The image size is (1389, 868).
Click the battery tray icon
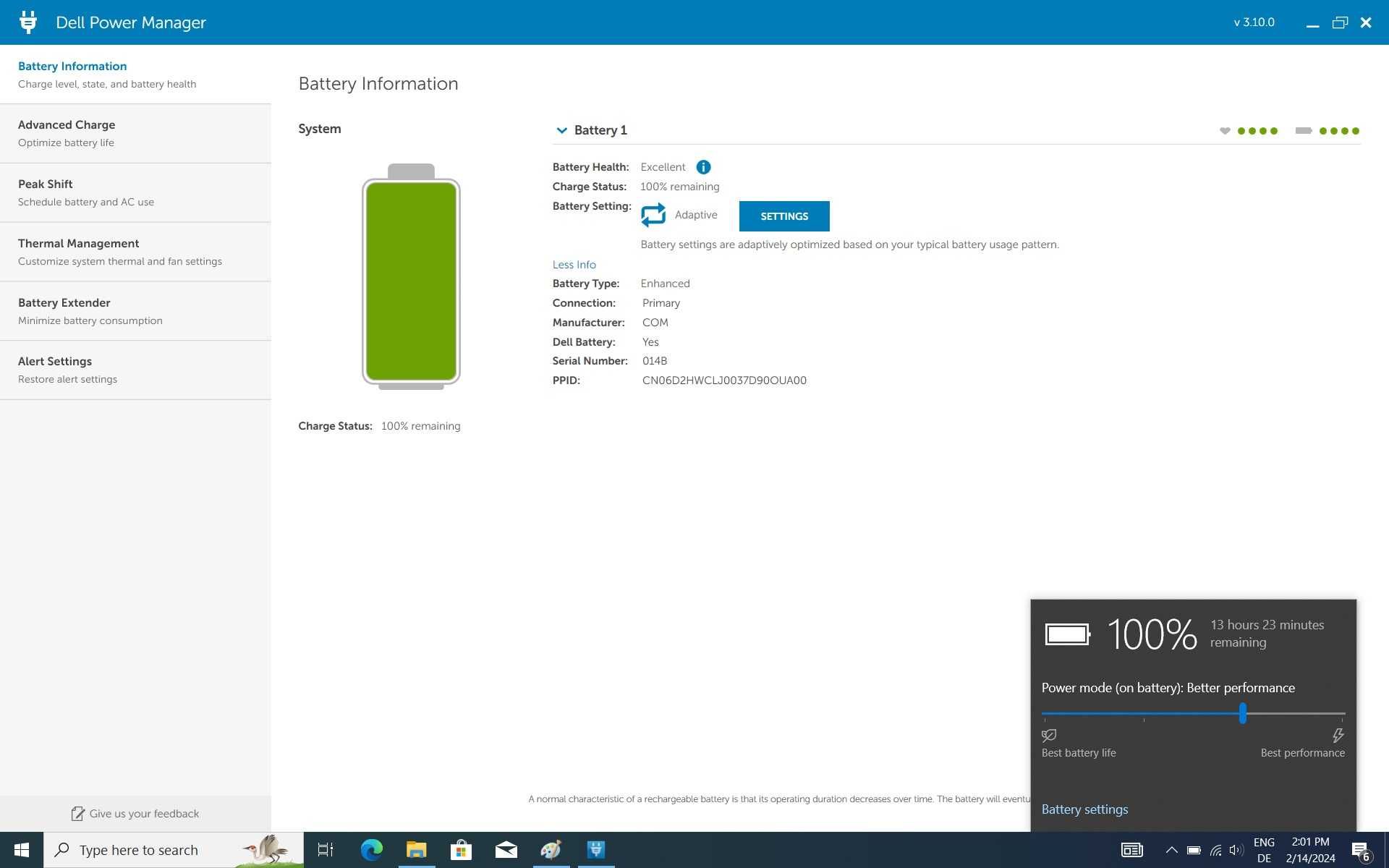(1194, 851)
